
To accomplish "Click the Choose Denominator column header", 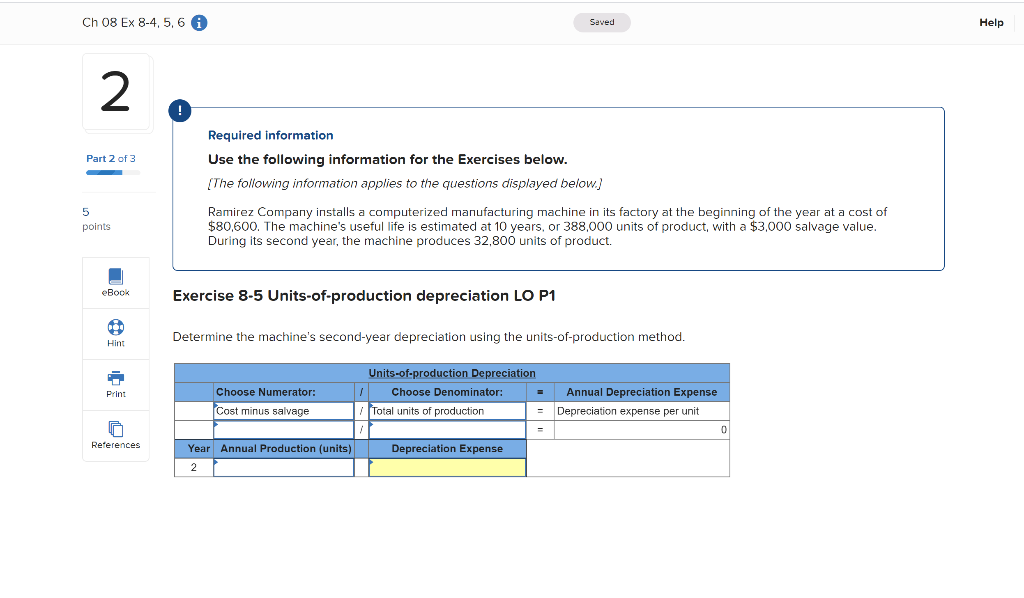I will [447, 392].
